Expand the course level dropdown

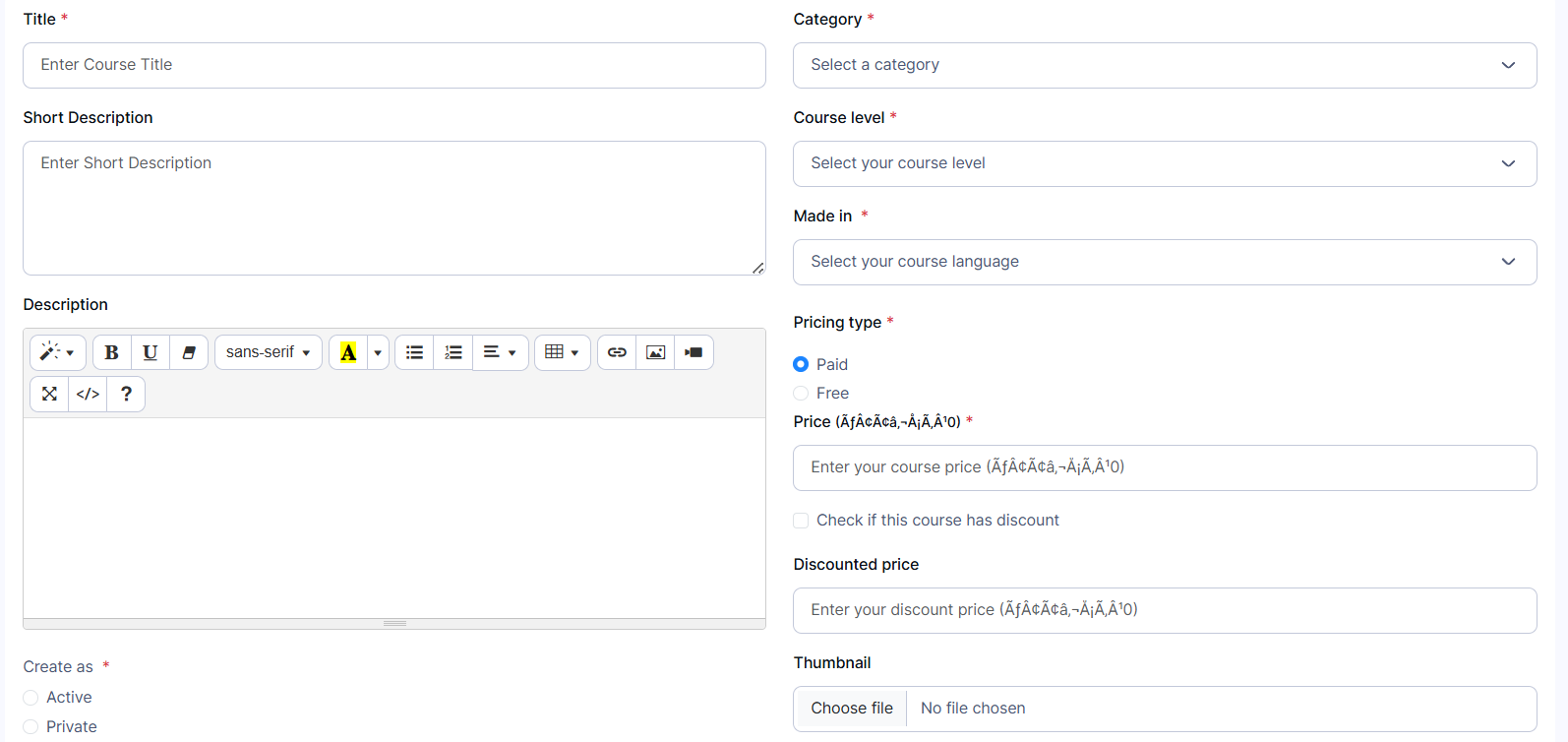(x=1164, y=163)
